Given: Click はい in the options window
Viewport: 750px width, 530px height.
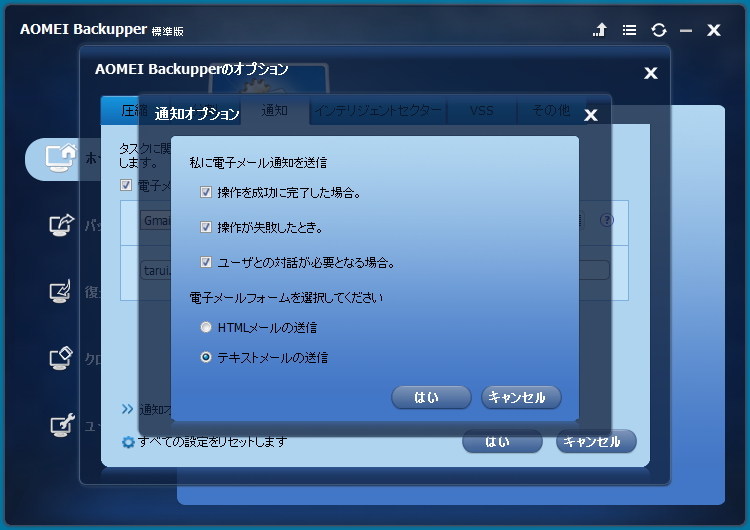Looking at the screenshot, I should [x=502, y=441].
